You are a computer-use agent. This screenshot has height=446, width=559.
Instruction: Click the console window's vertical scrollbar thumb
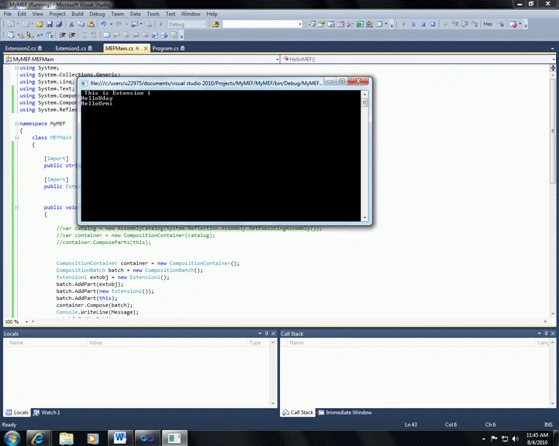[x=364, y=103]
